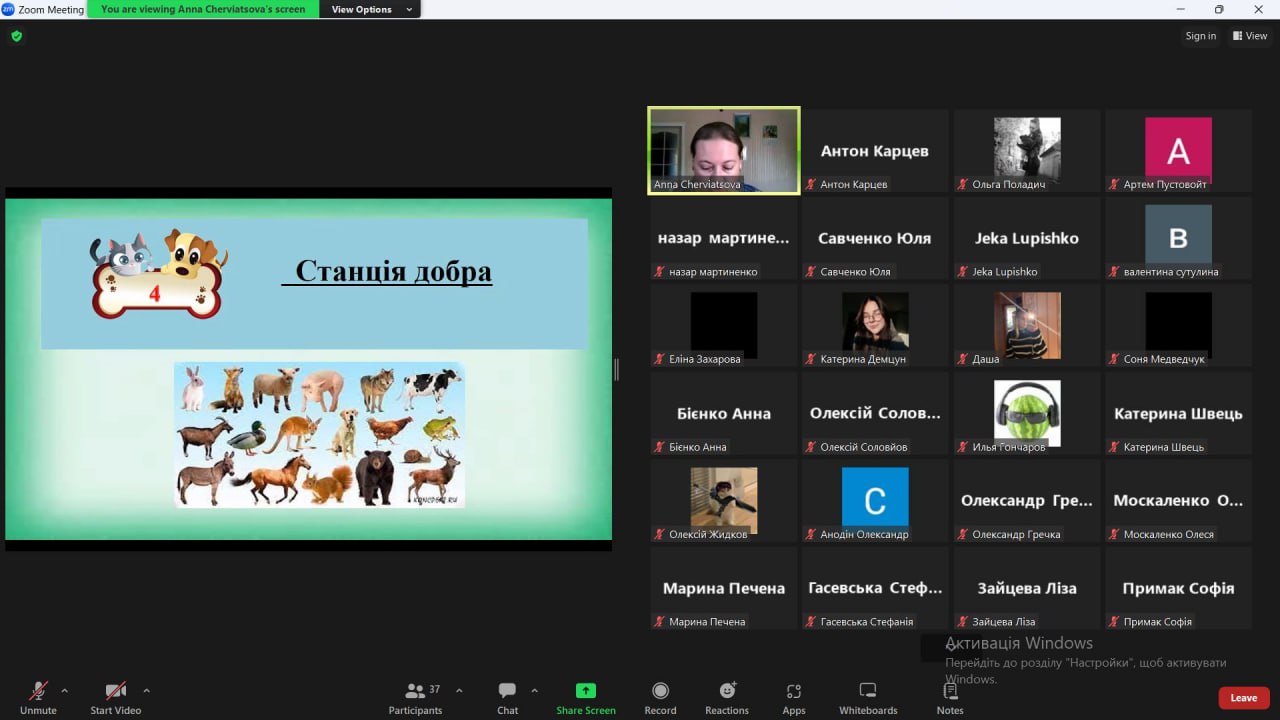Open the Reactions menu
Screen dimensions: 1280x720
tap(727, 691)
